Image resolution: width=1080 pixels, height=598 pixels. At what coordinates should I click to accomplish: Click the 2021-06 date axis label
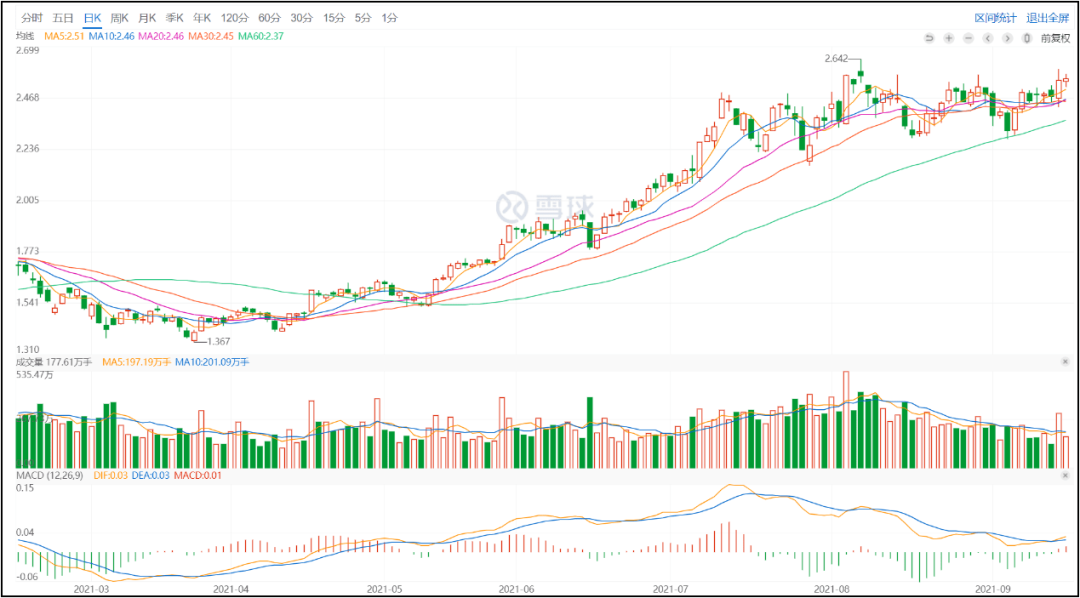pos(517,590)
